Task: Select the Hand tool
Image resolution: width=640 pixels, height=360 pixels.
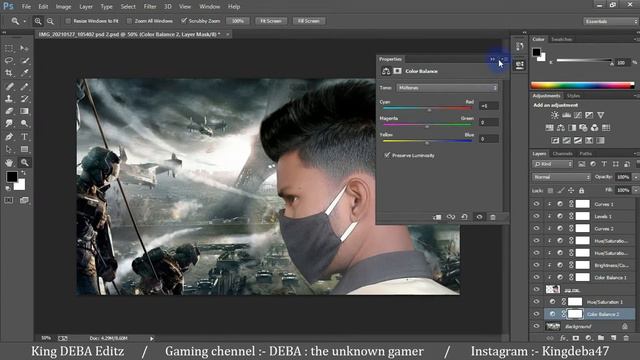Action: (9, 162)
